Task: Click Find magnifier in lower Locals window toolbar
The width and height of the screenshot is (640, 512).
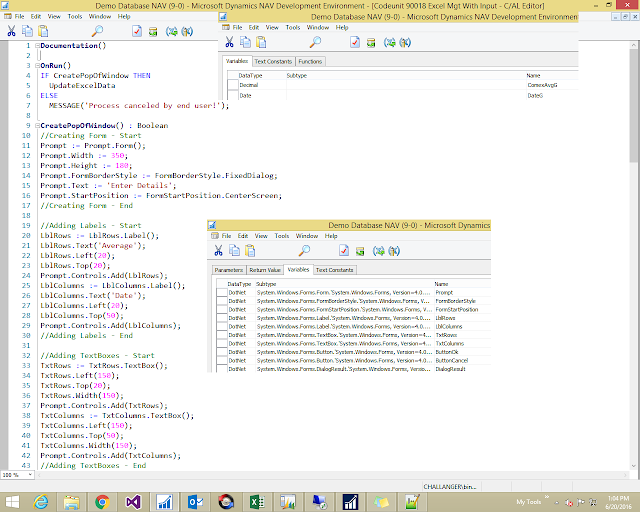Action: (x=304, y=251)
